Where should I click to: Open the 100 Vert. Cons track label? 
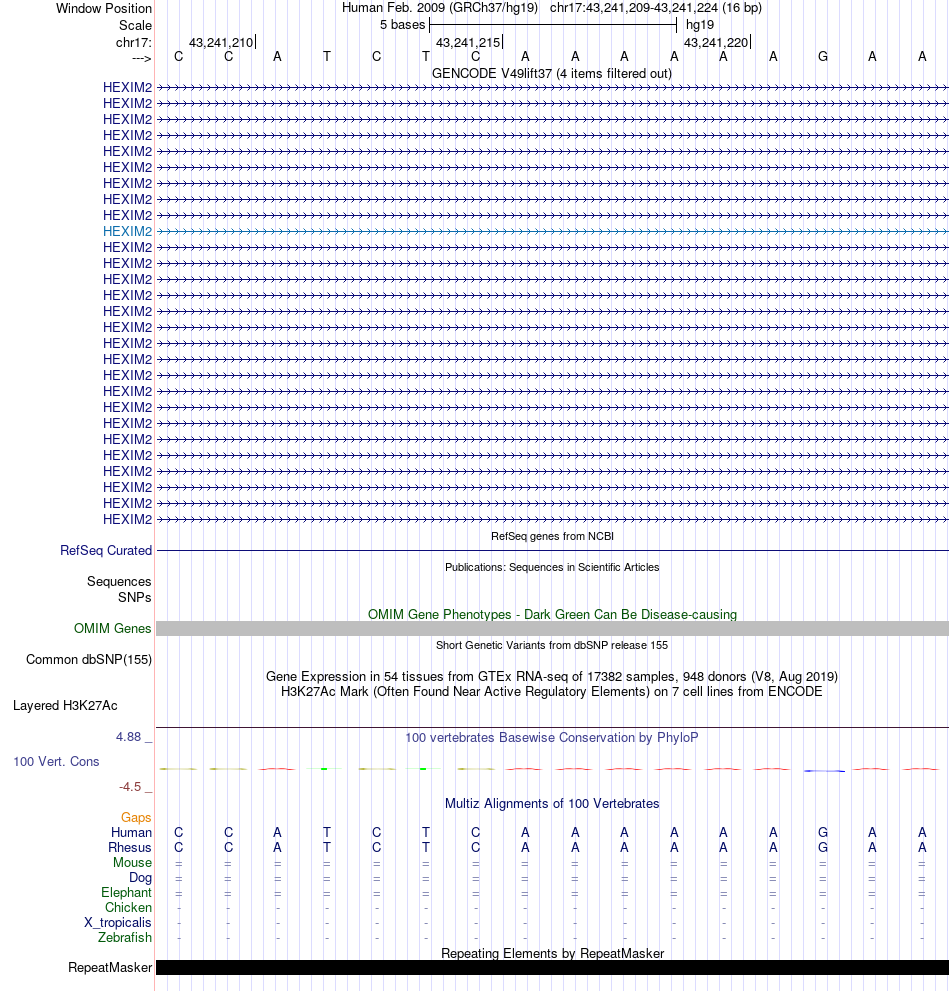(x=56, y=762)
